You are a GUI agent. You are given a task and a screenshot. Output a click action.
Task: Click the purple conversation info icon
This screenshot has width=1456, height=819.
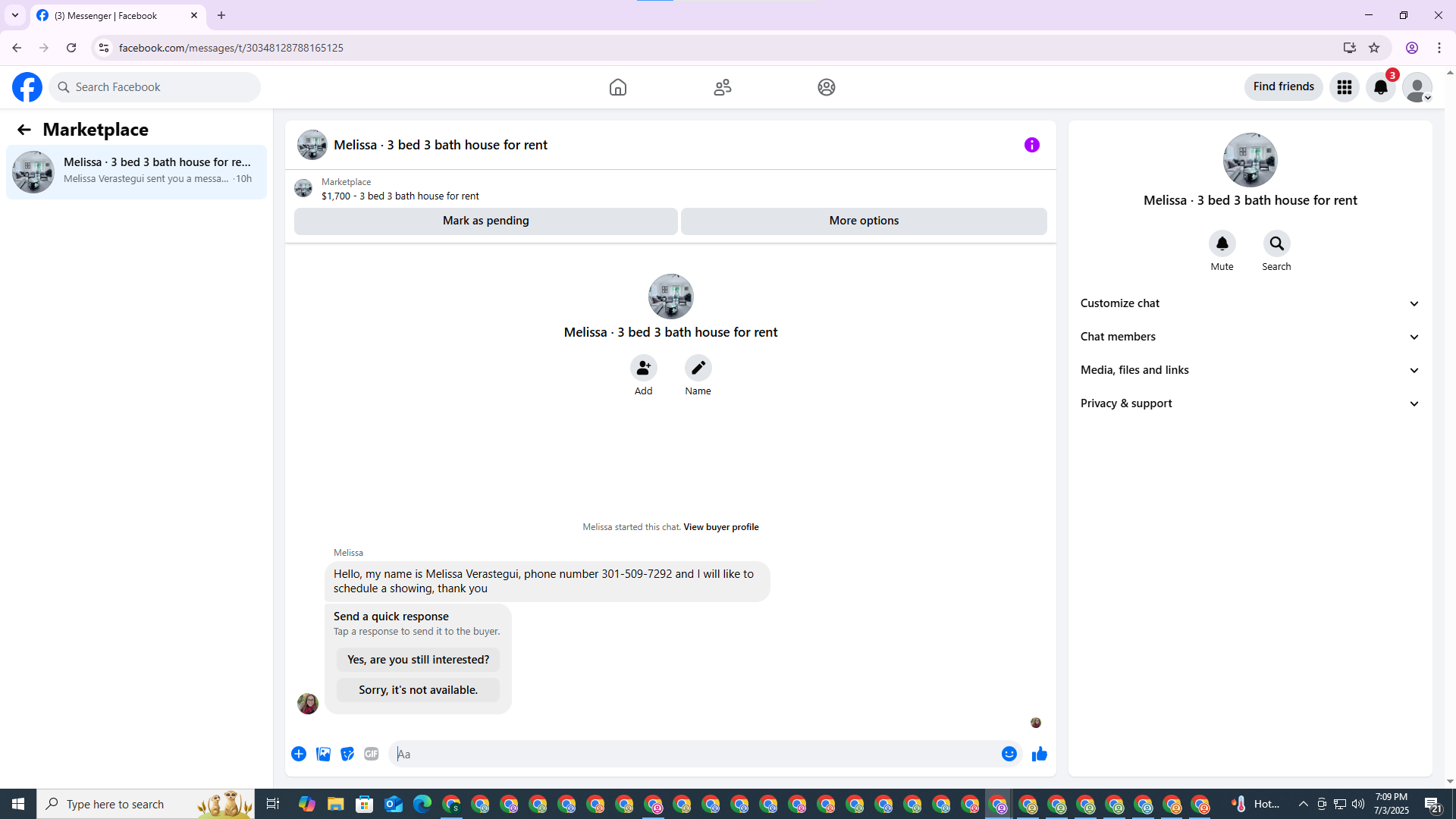click(1031, 145)
